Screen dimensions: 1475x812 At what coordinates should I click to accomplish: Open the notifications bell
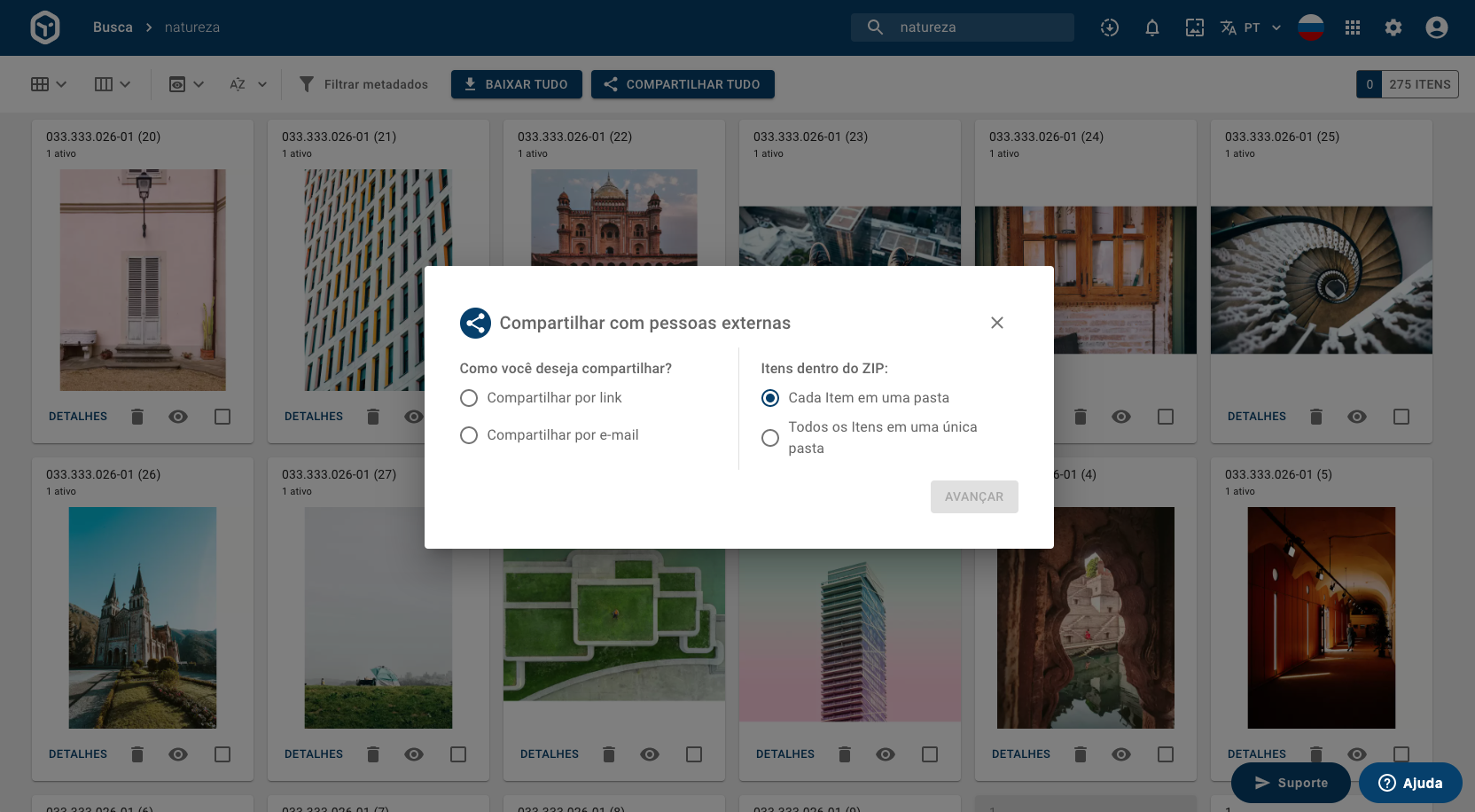pos(1152,27)
